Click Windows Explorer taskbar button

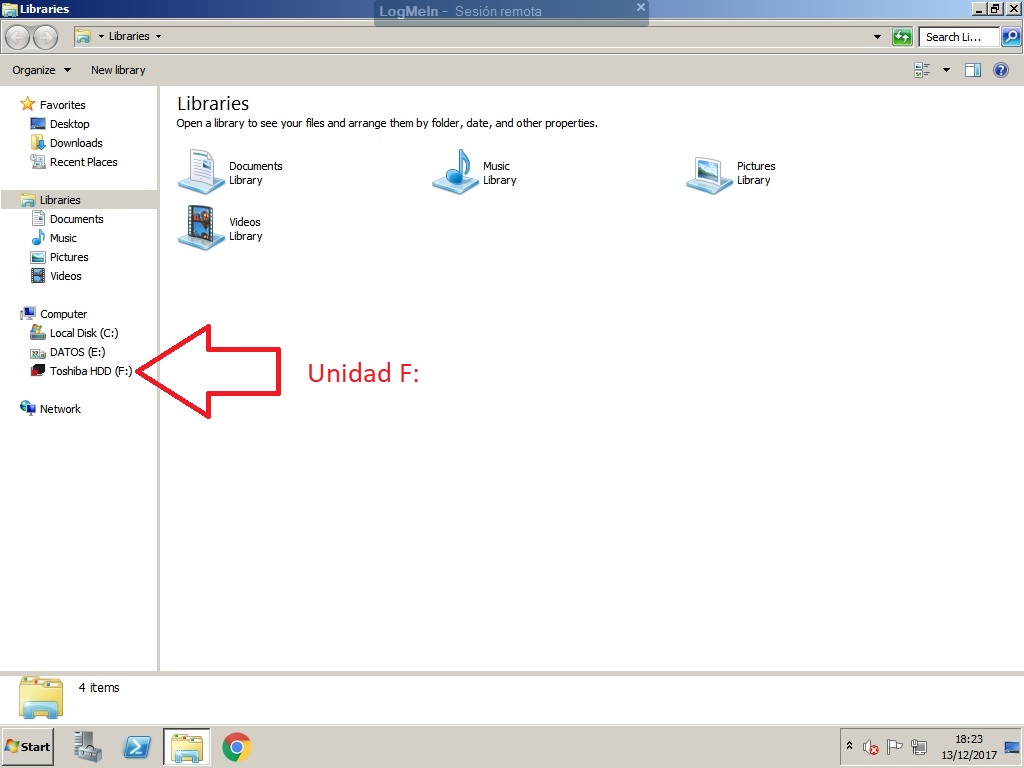pos(187,746)
